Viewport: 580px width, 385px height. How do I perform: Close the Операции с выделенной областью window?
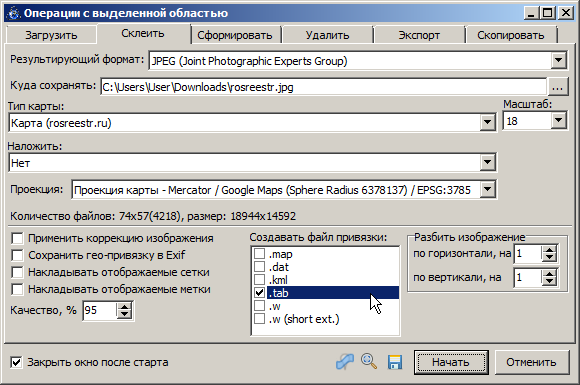tap(566, 13)
